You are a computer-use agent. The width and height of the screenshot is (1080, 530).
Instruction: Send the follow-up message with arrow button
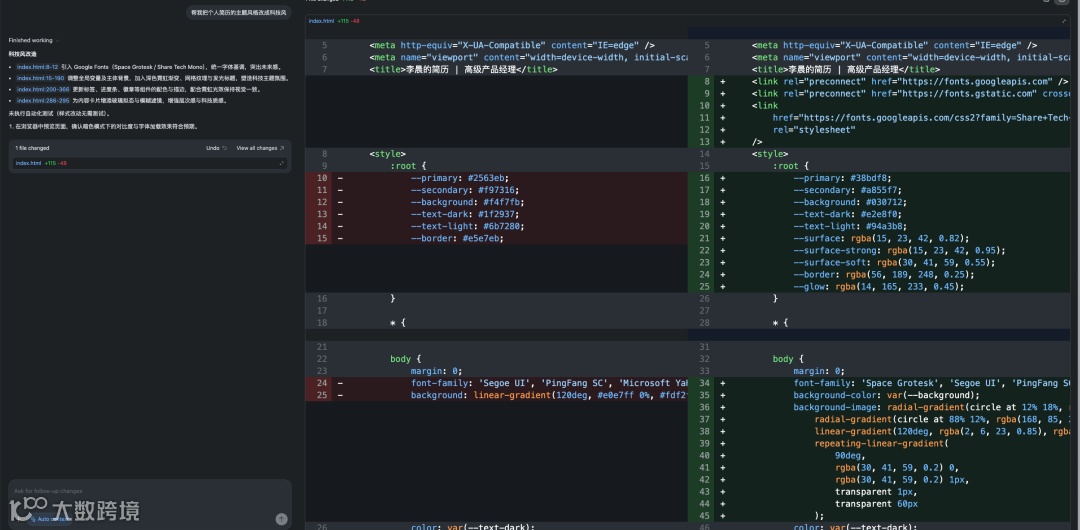[281, 519]
